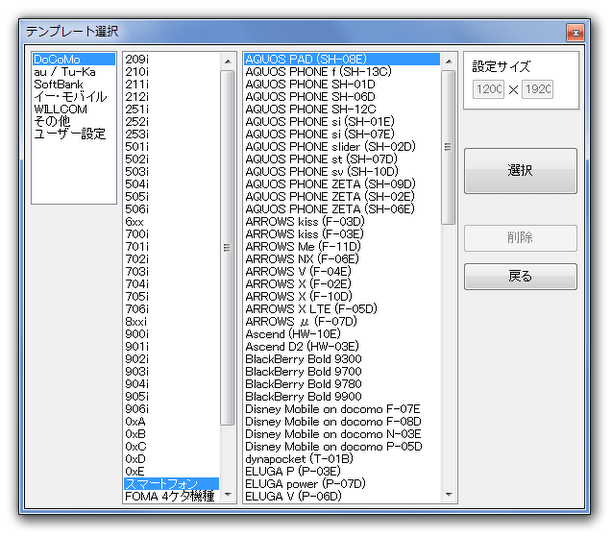Select スマートフォン in series list

[171, 484]
